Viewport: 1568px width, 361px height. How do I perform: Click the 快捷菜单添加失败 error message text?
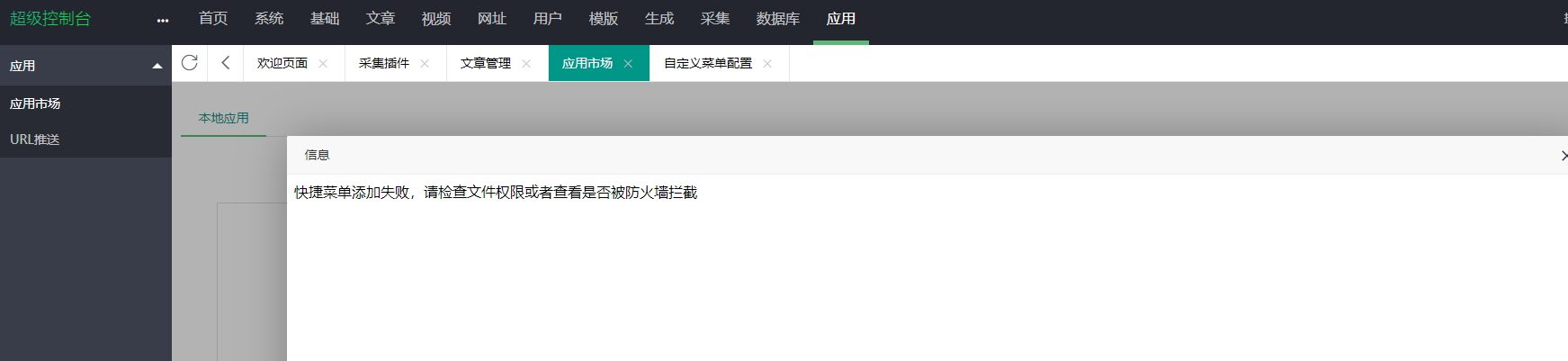[x=496, y=193]
